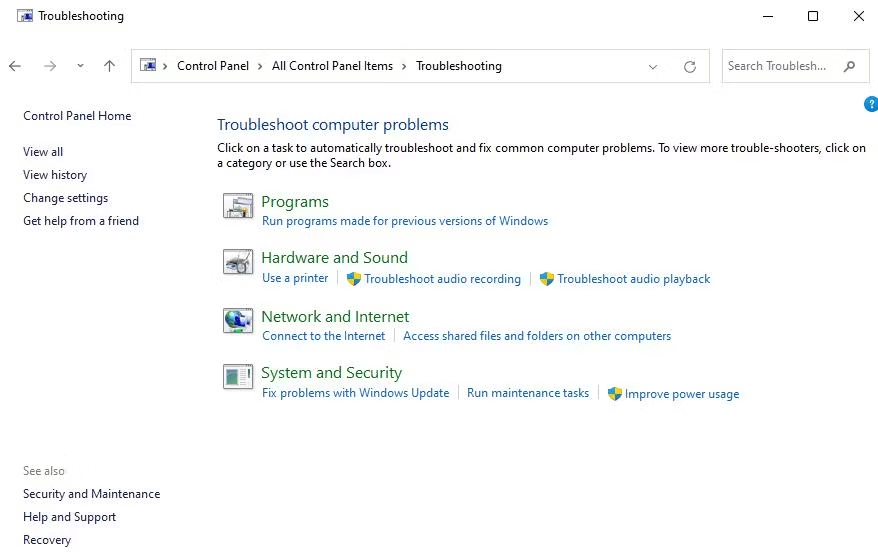Expand the address bar history dropdown
The width and height of the screenshot is (878, 558).
click(x=653, y=67)
